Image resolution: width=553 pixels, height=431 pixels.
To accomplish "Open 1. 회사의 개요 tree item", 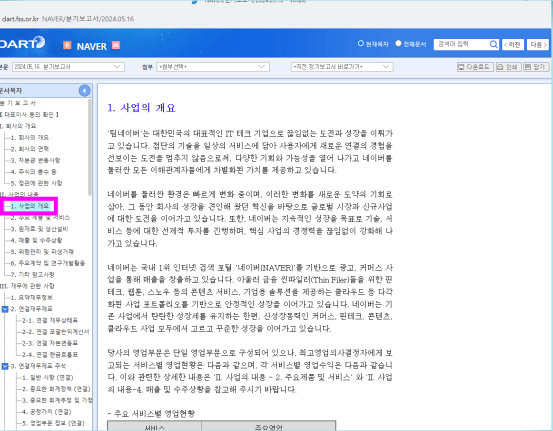I will coord(30,138).
